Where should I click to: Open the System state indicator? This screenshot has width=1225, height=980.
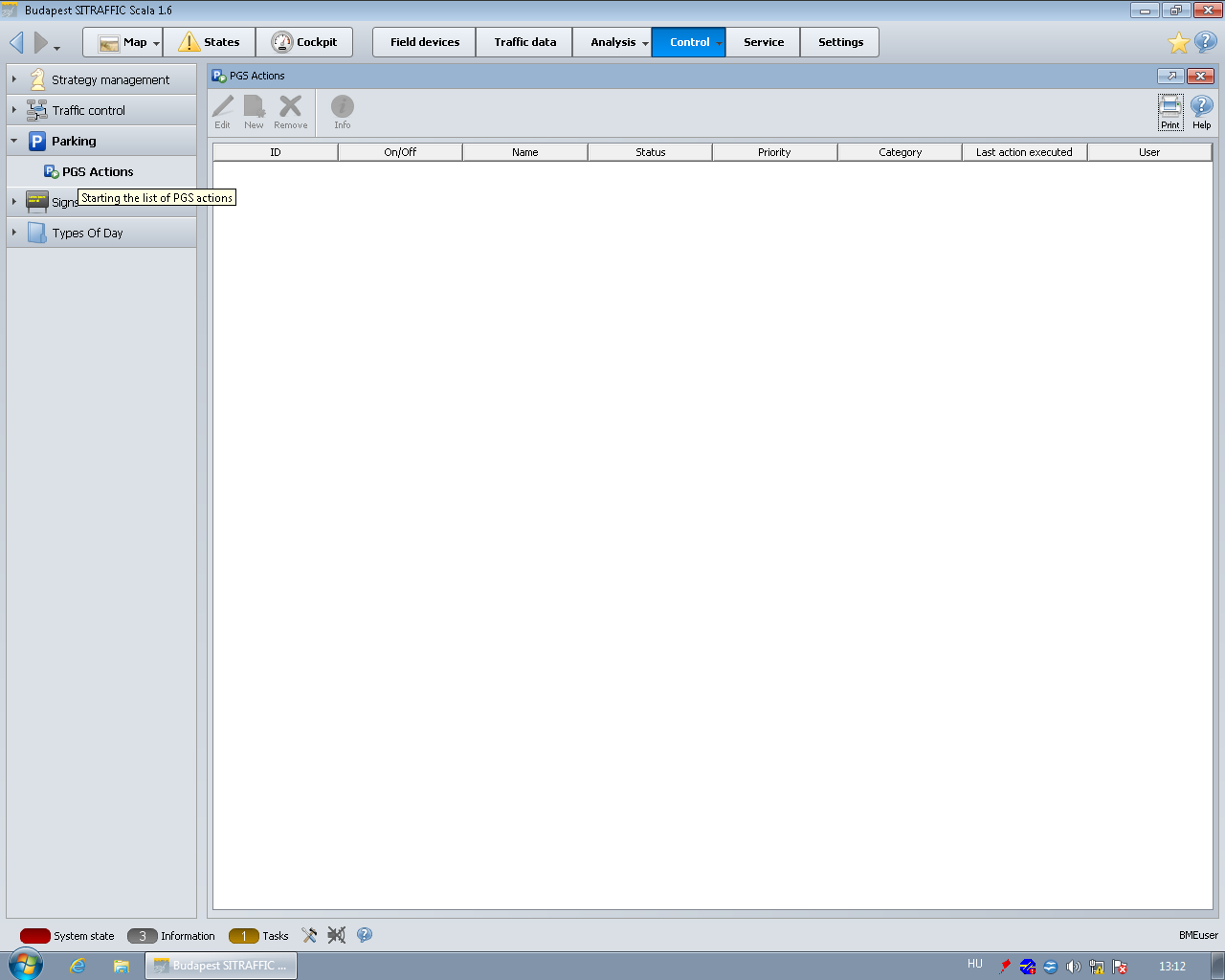67,936
